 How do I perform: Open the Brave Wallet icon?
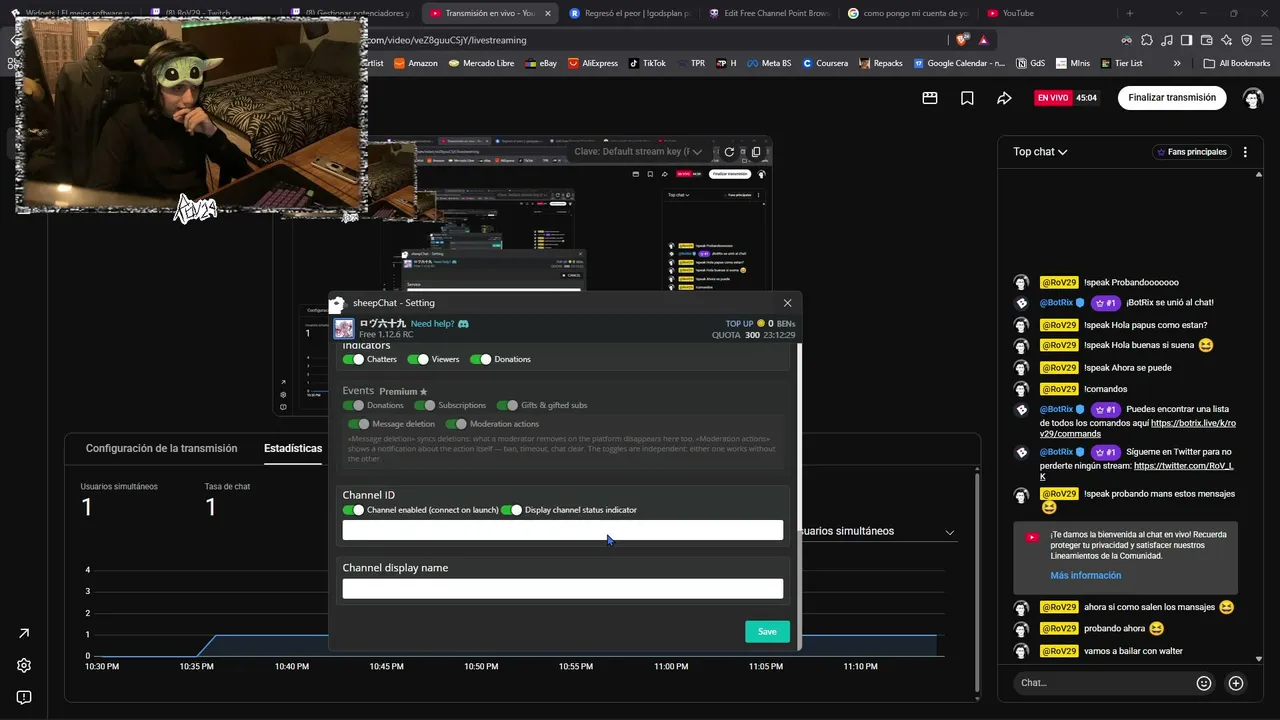tap(1206, 40)
